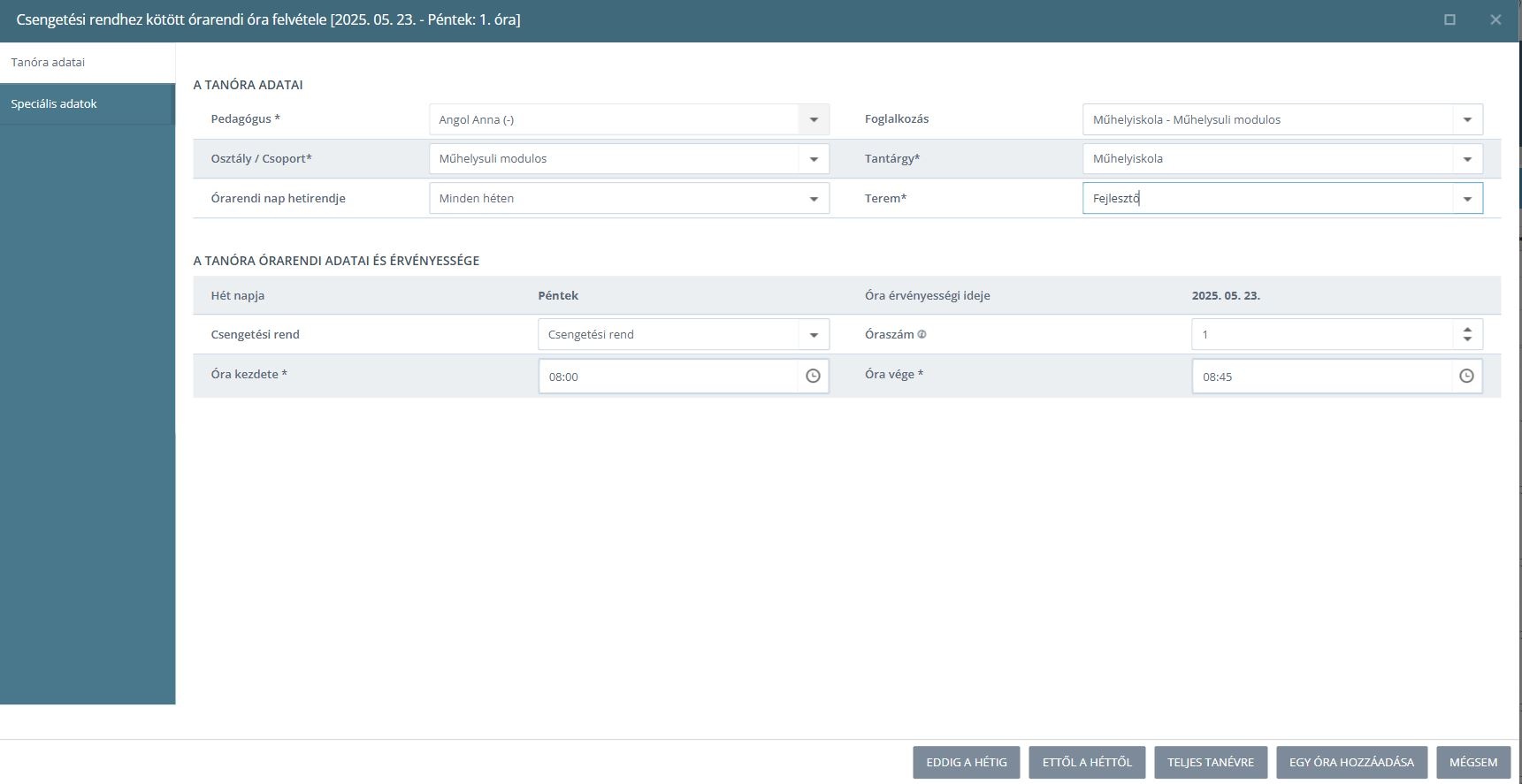Image resolution: width=1522 pixels, height=784 pixels.
Task: Click the EDDIG A HÉTIG button
Action: pyautogui.click(x=967, y=762)
